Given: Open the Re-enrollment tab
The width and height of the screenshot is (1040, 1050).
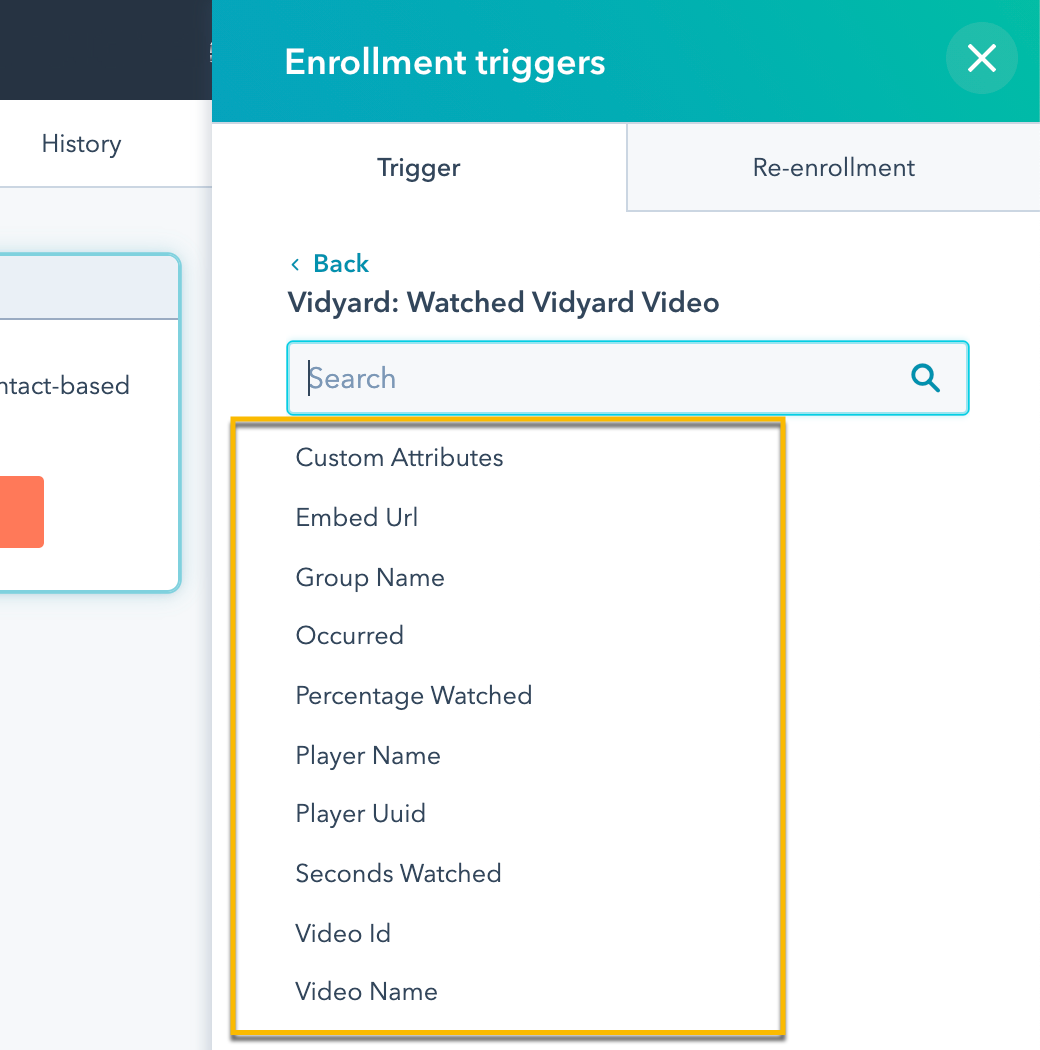Looking at the screenshot, I should (x=833, y=167).
